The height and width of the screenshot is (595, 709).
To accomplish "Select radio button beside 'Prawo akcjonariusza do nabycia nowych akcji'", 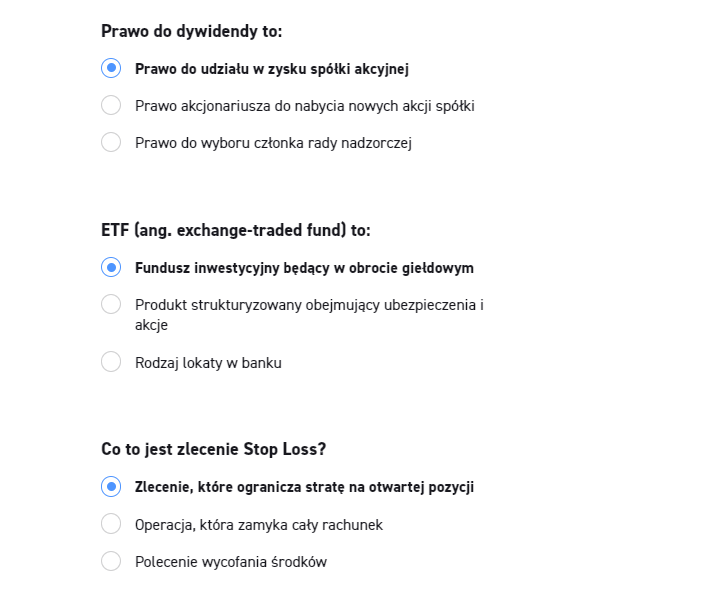I will click(x=111, y=105).
